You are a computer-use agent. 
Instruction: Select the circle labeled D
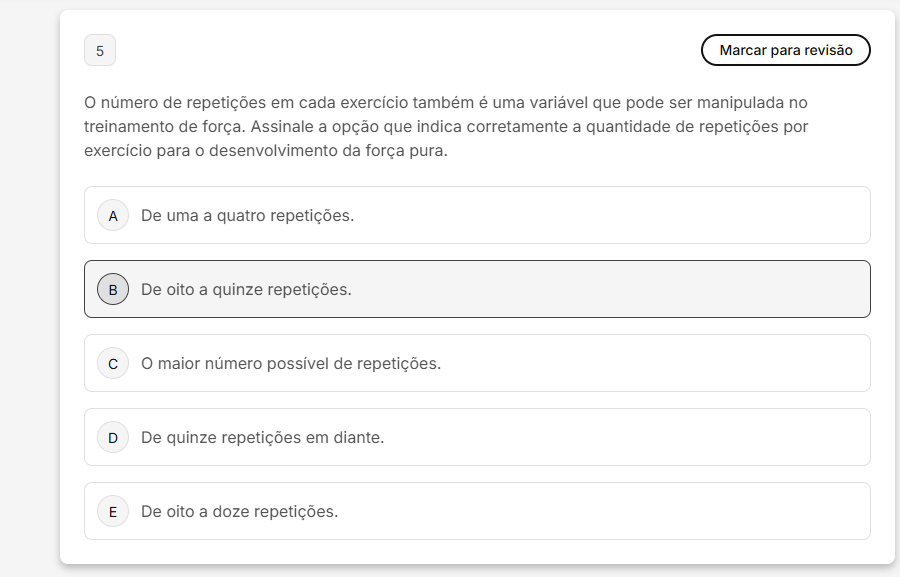pos(113,437)
